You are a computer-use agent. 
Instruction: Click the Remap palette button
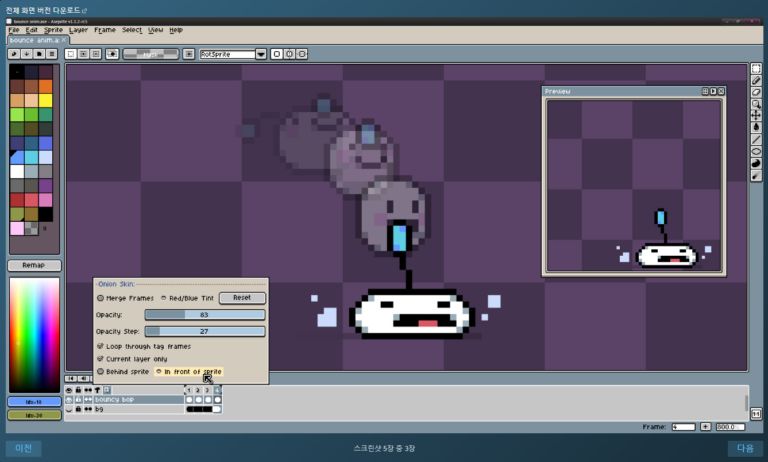pyautogui.click(x=34, y=265)
